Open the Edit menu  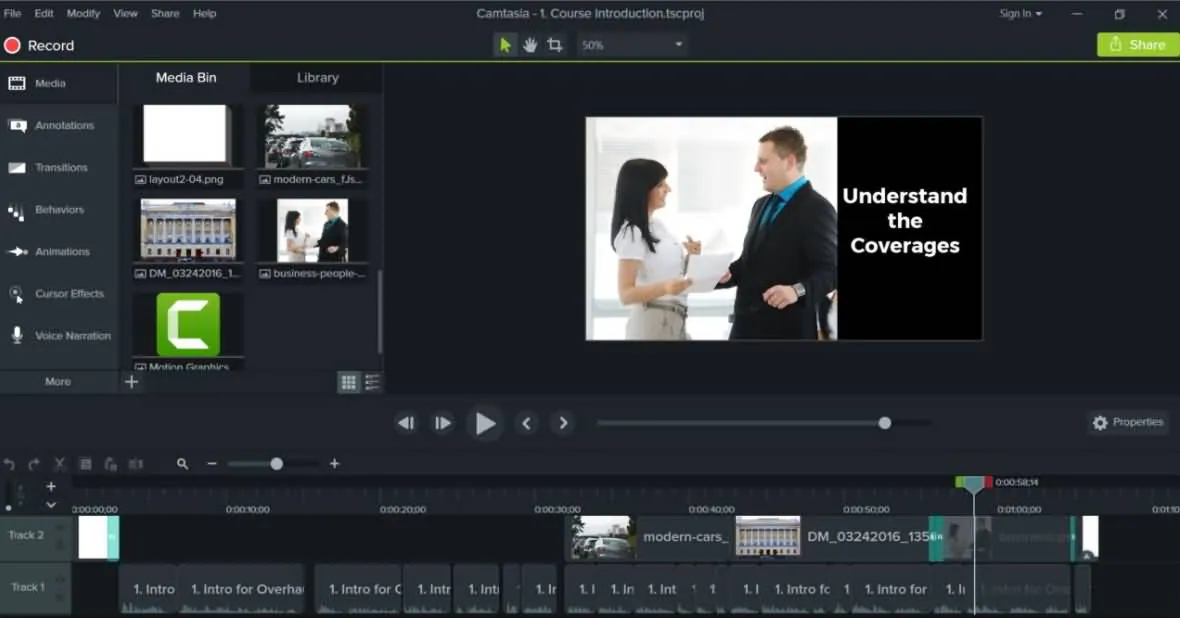point(44,14)
